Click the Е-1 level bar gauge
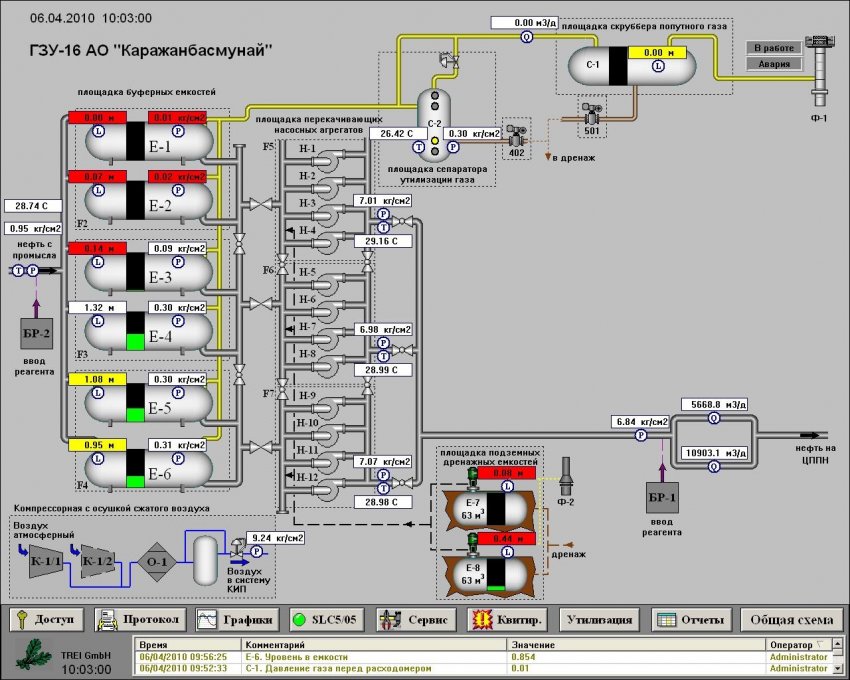 point(136,141)
